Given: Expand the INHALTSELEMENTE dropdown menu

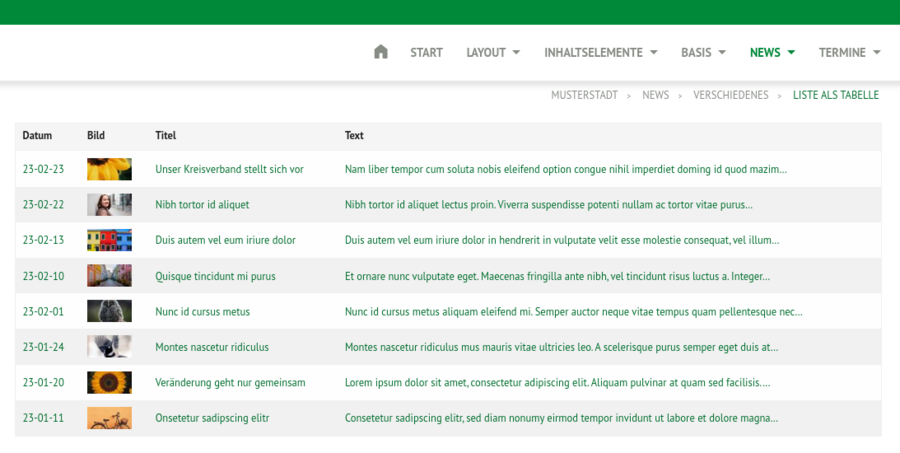Looking at the screenshot, I should (600, 52).
